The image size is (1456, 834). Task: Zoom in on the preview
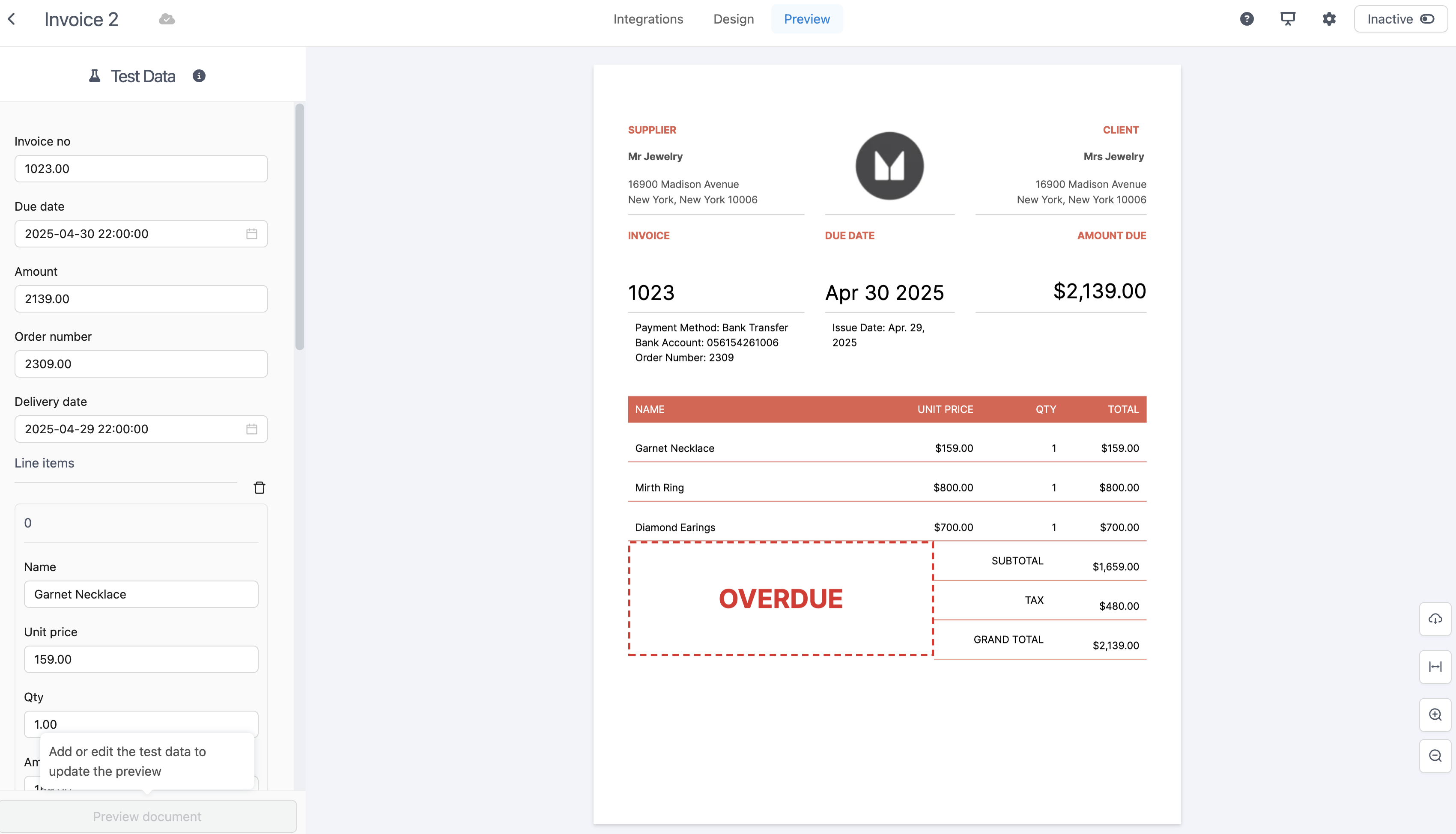[x=1435, y=715]
